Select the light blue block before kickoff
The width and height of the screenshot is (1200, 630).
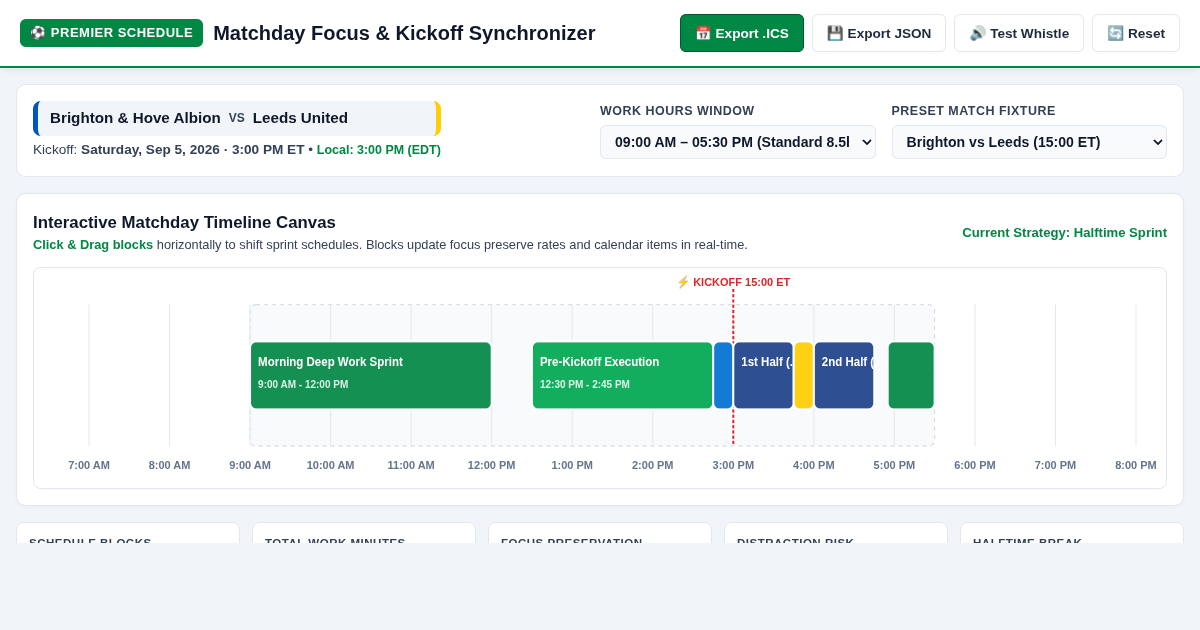point(723,375)
